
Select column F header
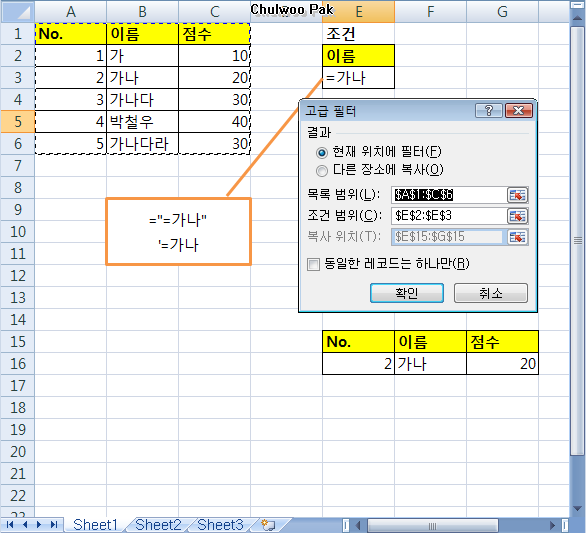click(431, 12)
